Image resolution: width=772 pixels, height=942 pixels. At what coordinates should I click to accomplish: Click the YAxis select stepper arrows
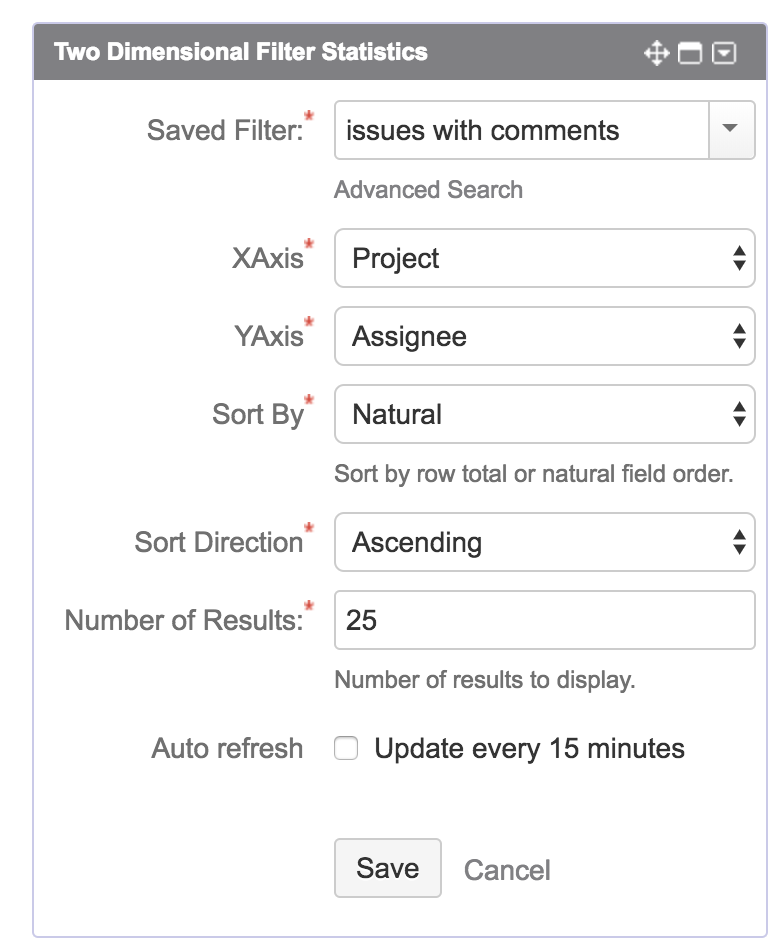click(x=741, y=336)
